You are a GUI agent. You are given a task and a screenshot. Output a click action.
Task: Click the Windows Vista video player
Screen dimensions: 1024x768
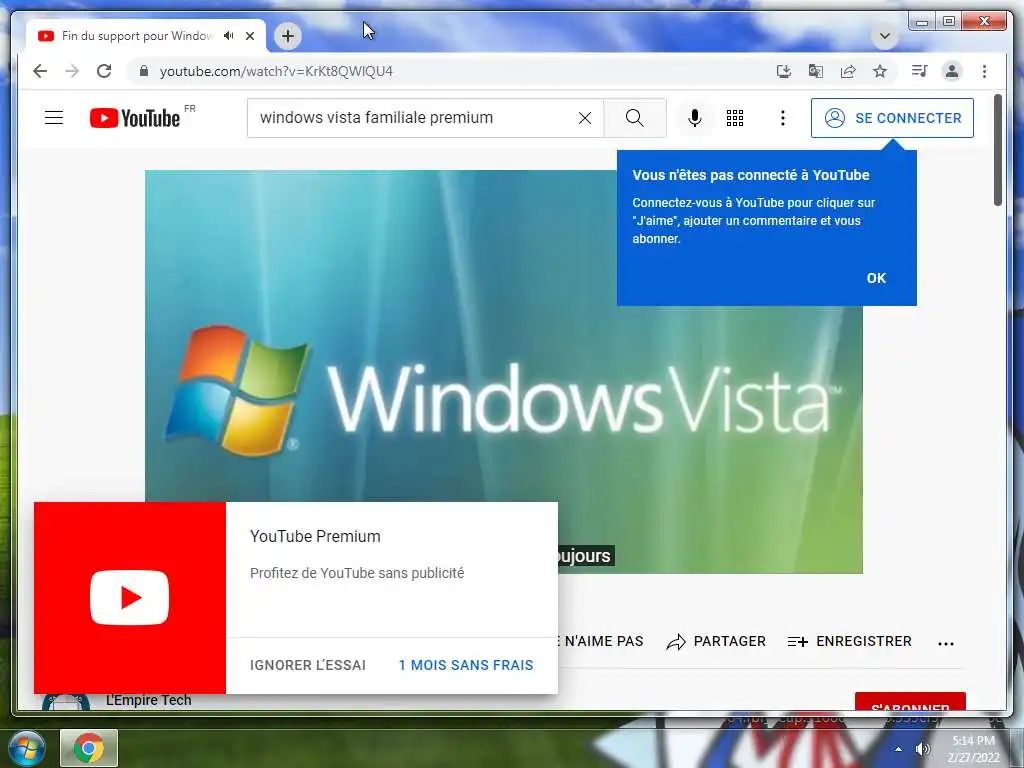pyautogui.click(x=504, y=372)
